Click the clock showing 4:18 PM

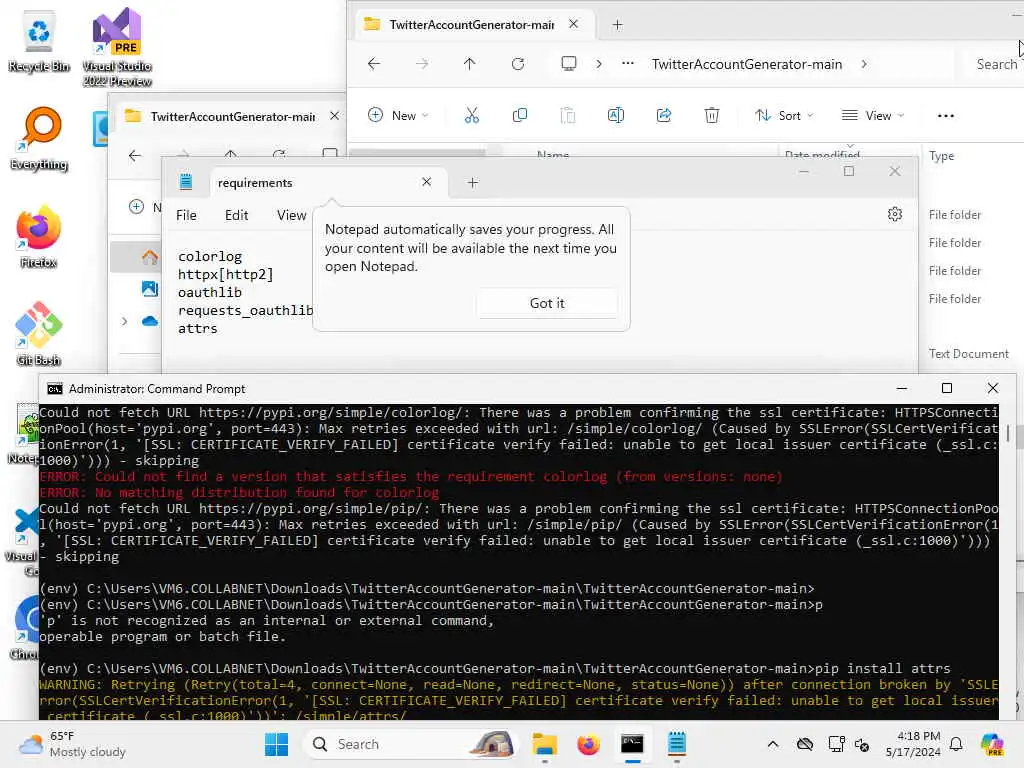coord(913,744)
